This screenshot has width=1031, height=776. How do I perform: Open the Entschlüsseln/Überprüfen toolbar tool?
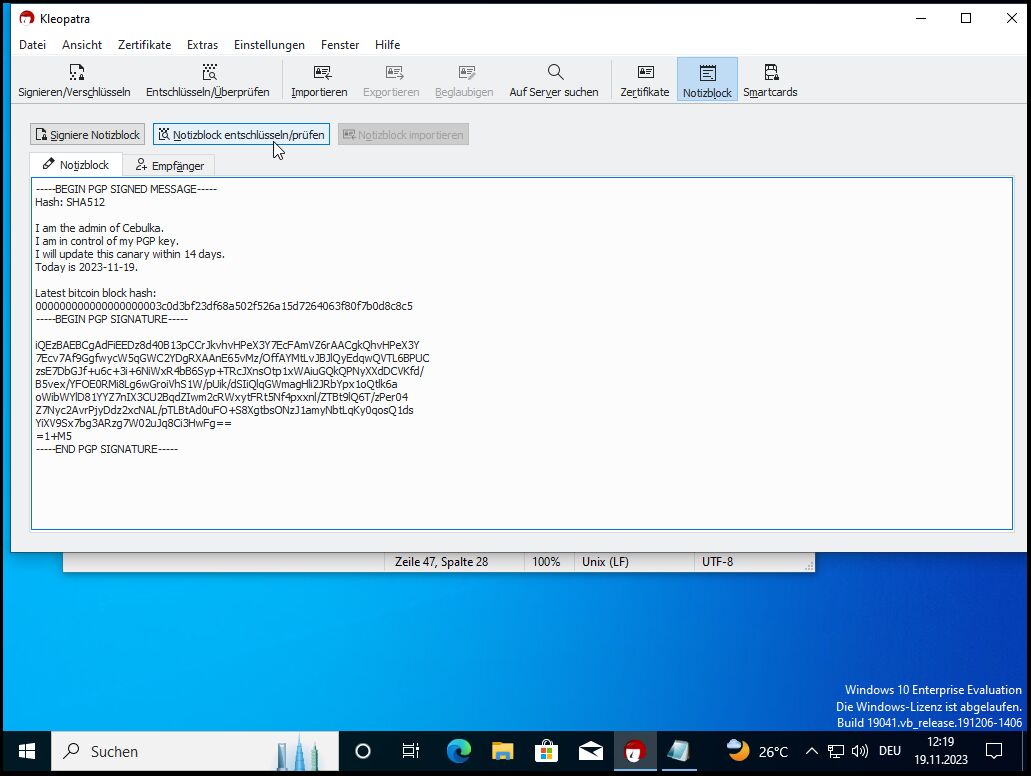coord(208,72)
